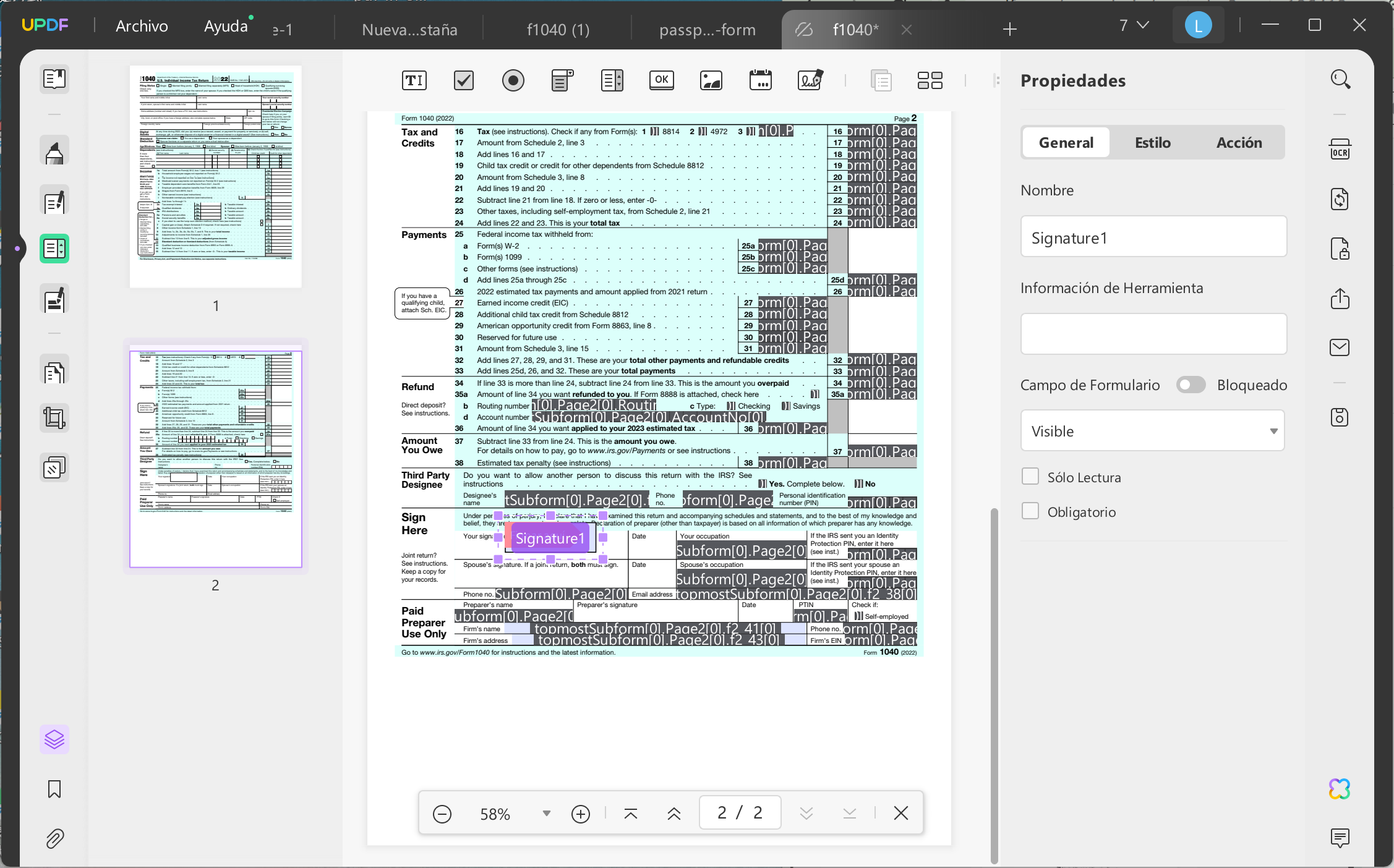
Task: Open the Archivo menu
Action: (142, 26)
